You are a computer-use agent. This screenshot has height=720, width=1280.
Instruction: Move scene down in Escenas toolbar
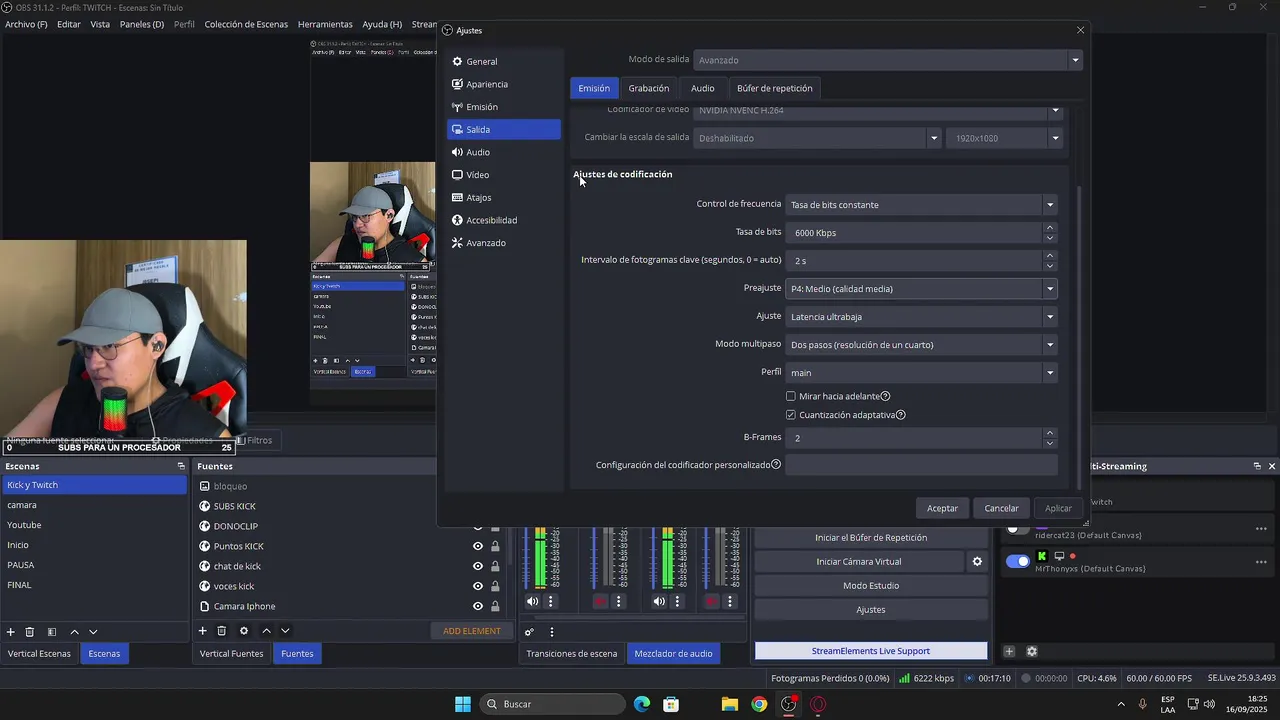(x=93, y=632)
